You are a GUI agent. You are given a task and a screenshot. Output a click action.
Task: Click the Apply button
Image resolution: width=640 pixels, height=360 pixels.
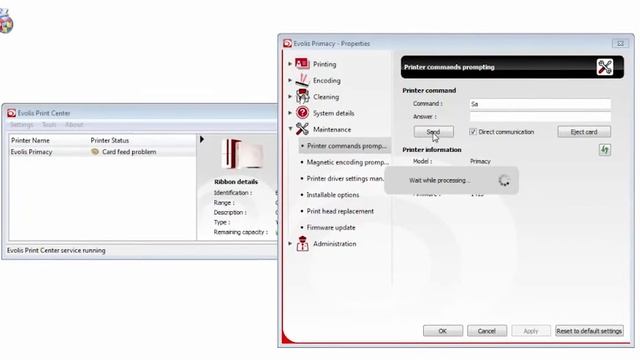point(531,331)
